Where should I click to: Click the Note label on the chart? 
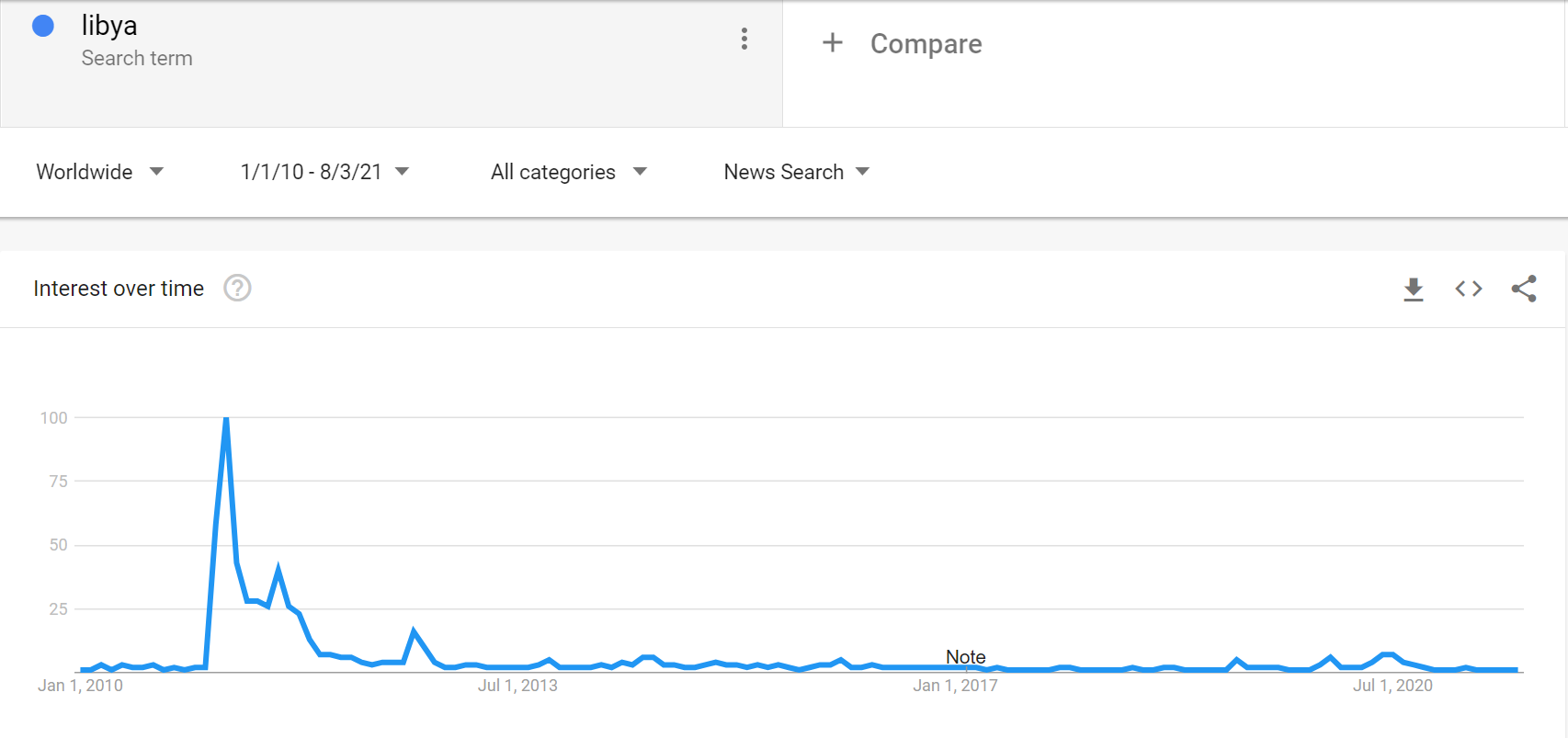(x=965, y=656)
